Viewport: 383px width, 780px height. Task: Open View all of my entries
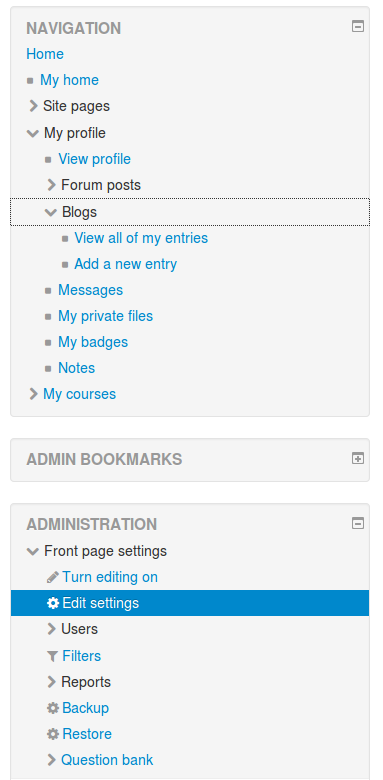tap(141, 238)
